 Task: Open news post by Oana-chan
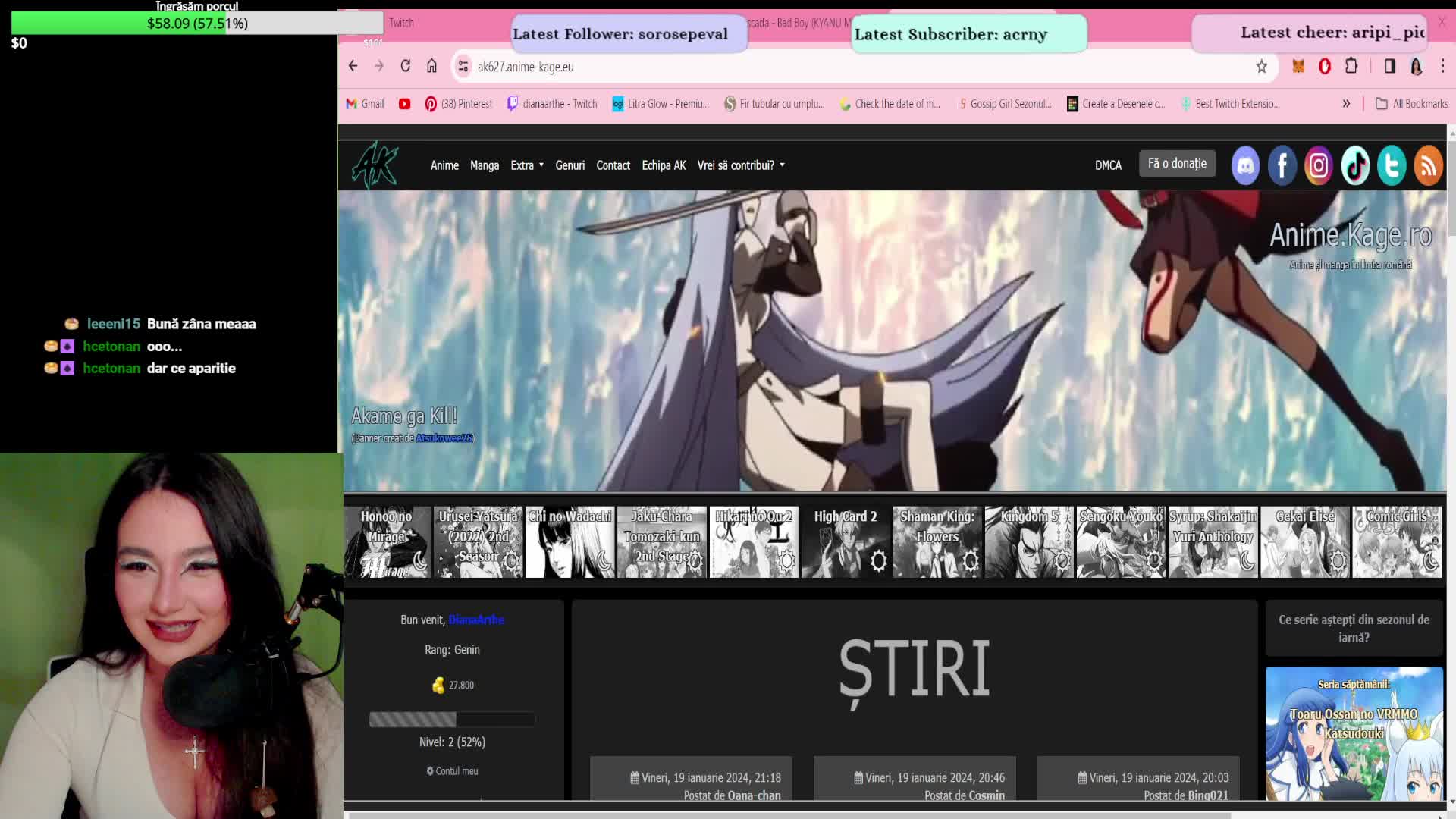click(691, 778)
